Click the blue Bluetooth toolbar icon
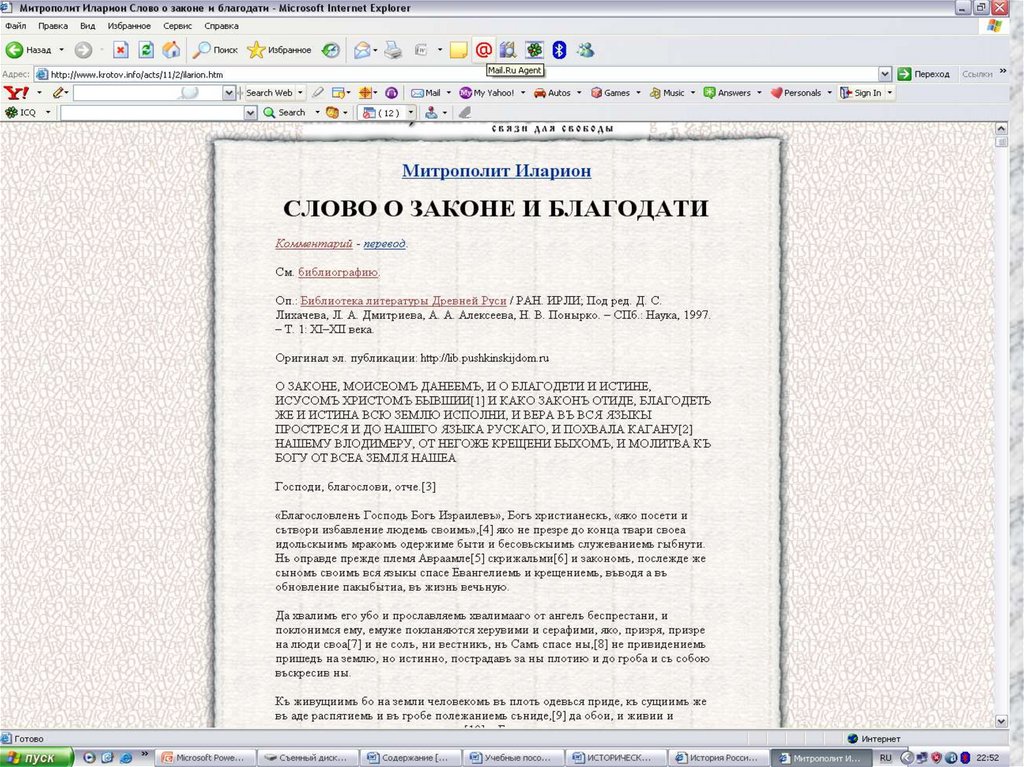 pyautogui.click(x=560, y=50)
